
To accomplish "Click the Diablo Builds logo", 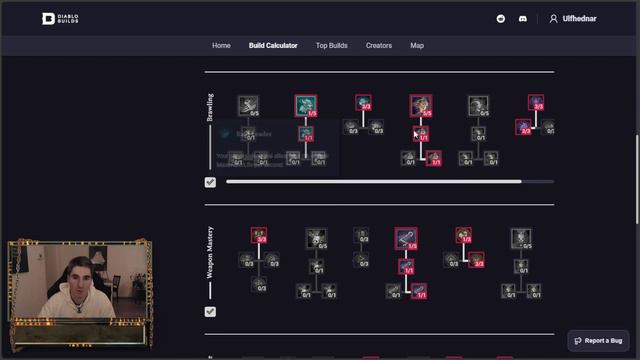I will (60, 19).
